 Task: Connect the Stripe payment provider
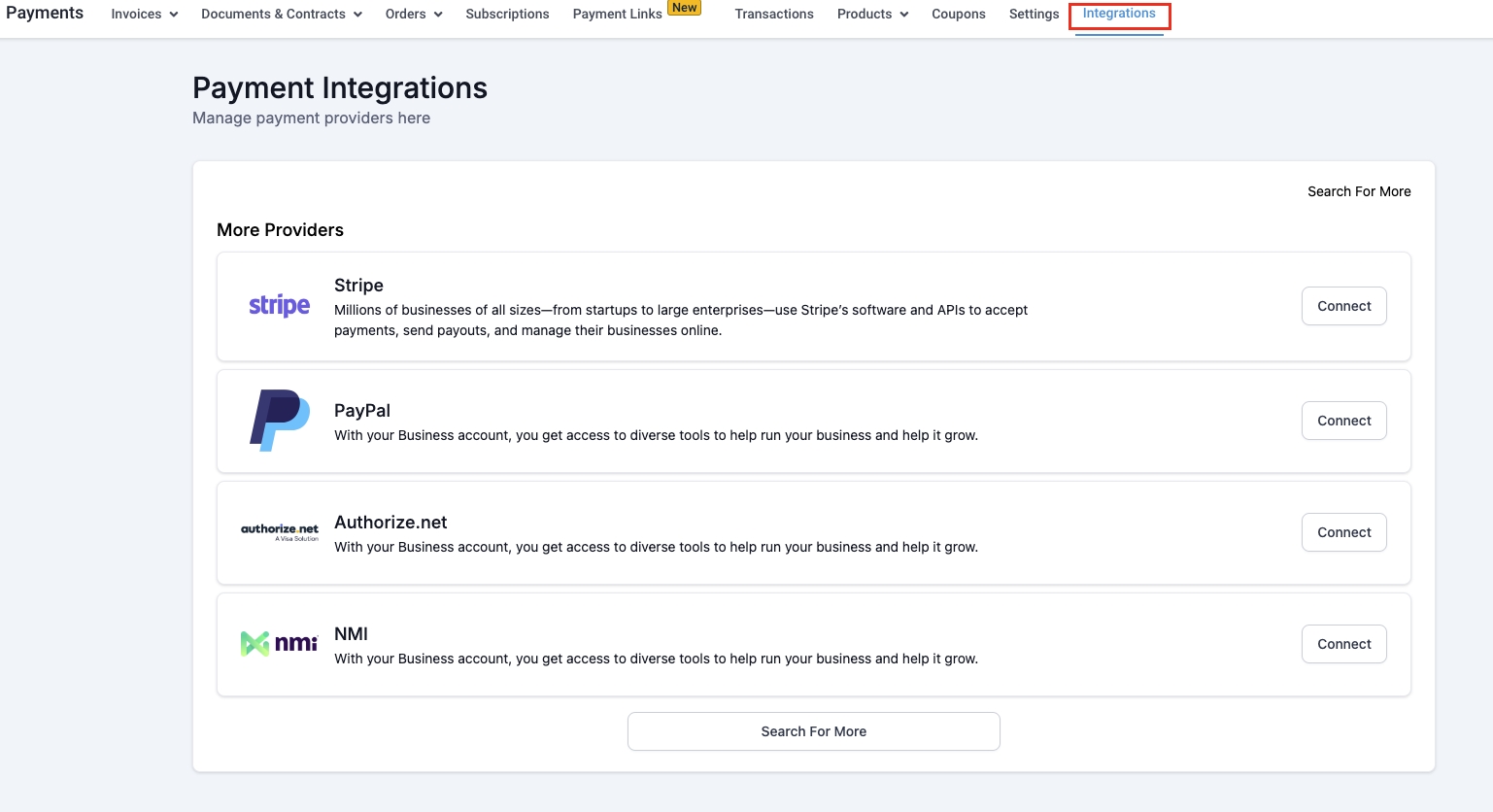pos(1343,306)
